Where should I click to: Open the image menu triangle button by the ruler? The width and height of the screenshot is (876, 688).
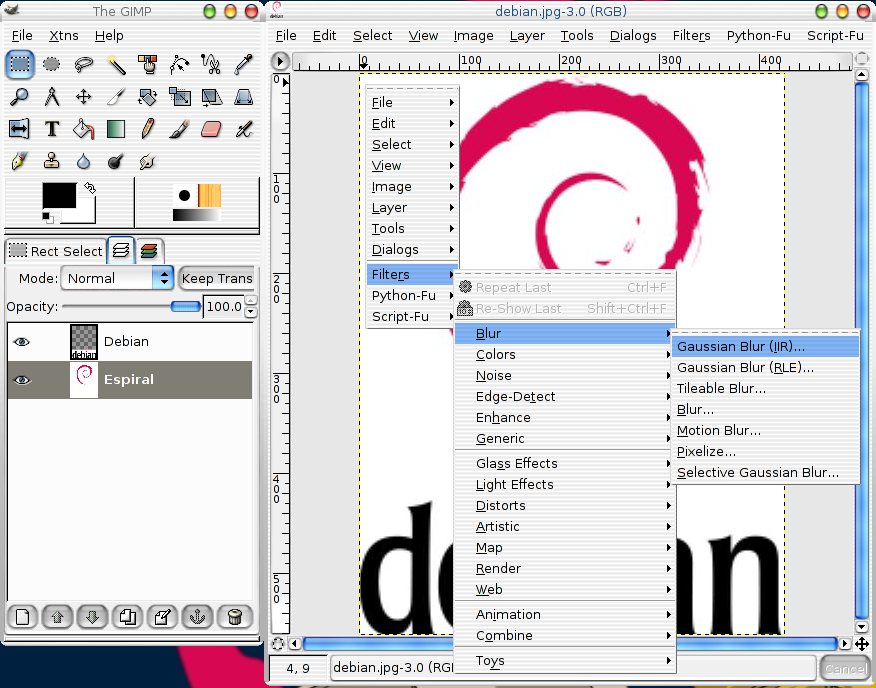(280, 61)
